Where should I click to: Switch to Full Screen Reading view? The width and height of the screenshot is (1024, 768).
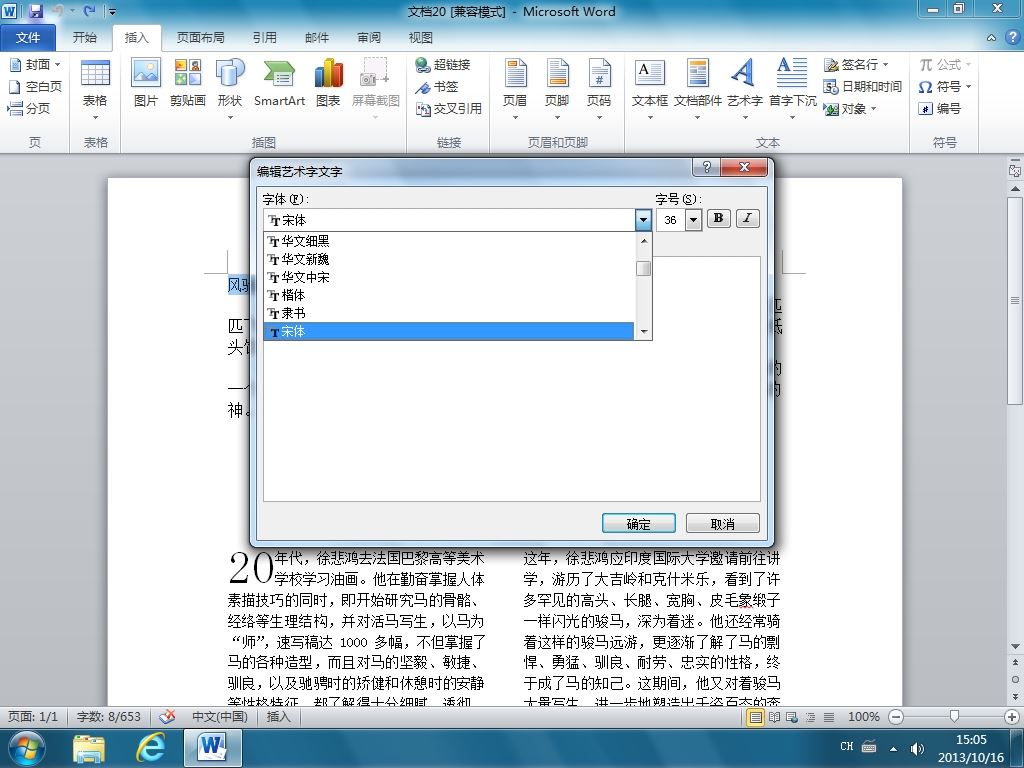point(775,717)
